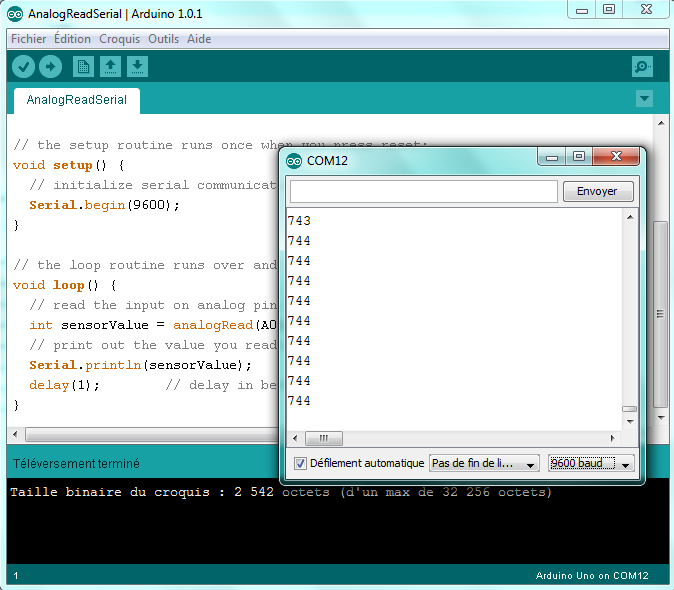Click 'Taille binaire du croquis' console line

(x=281, y=492)
